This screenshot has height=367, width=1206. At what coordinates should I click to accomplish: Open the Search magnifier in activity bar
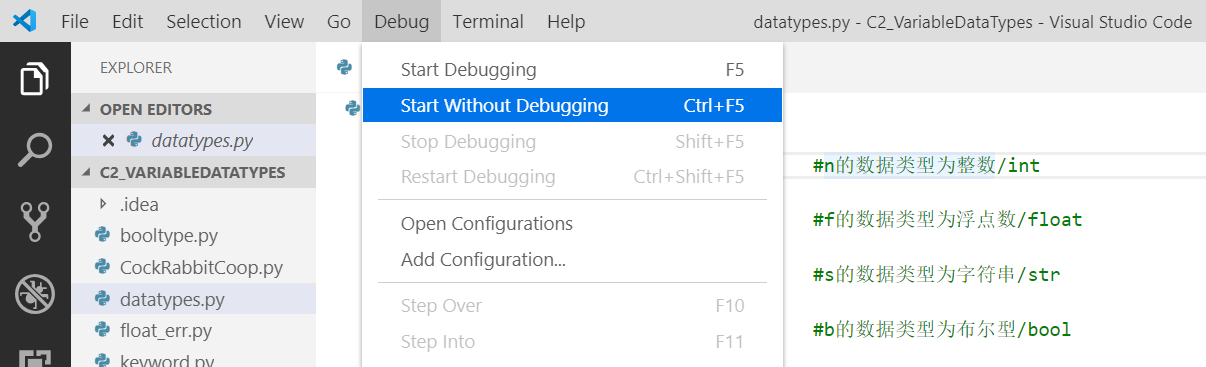[x=35, y=150]
